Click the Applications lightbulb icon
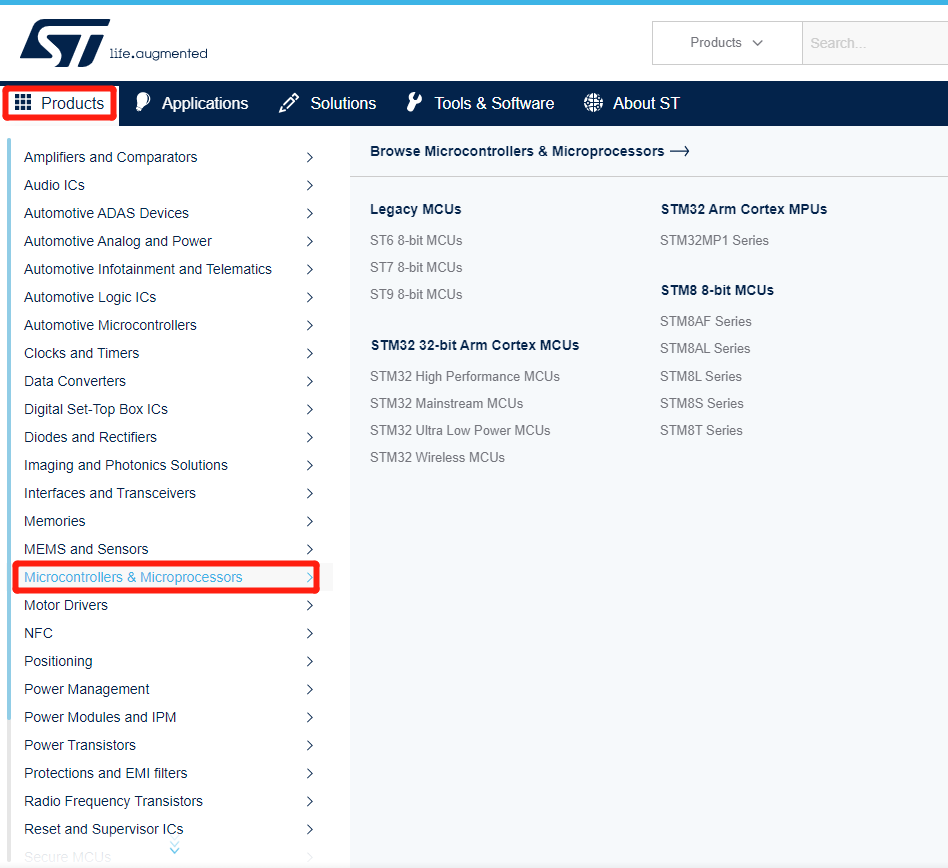The width and height of the screenshot is (948, 868). (143, 102)
